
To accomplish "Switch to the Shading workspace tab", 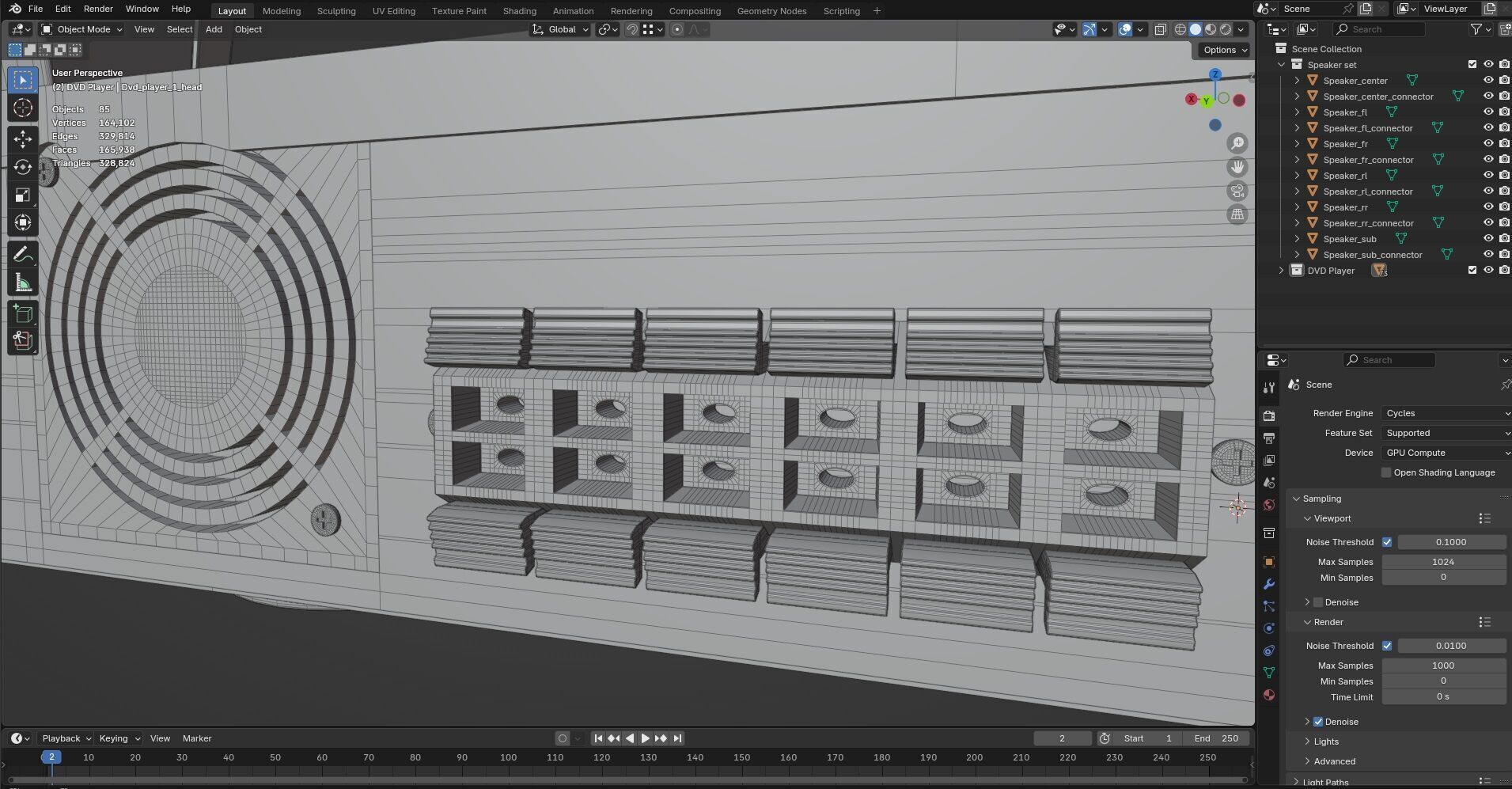I will (x=519, y=11).
